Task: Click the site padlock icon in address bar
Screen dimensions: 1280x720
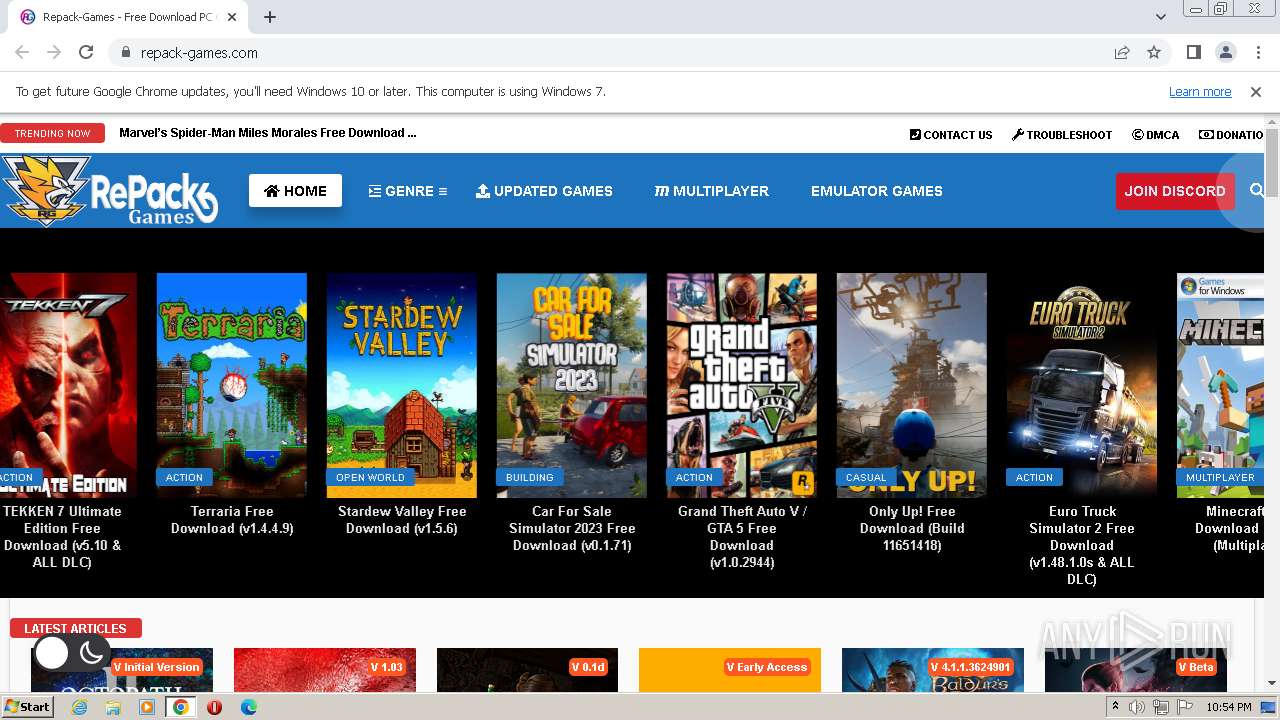Action: click(125, 53)
